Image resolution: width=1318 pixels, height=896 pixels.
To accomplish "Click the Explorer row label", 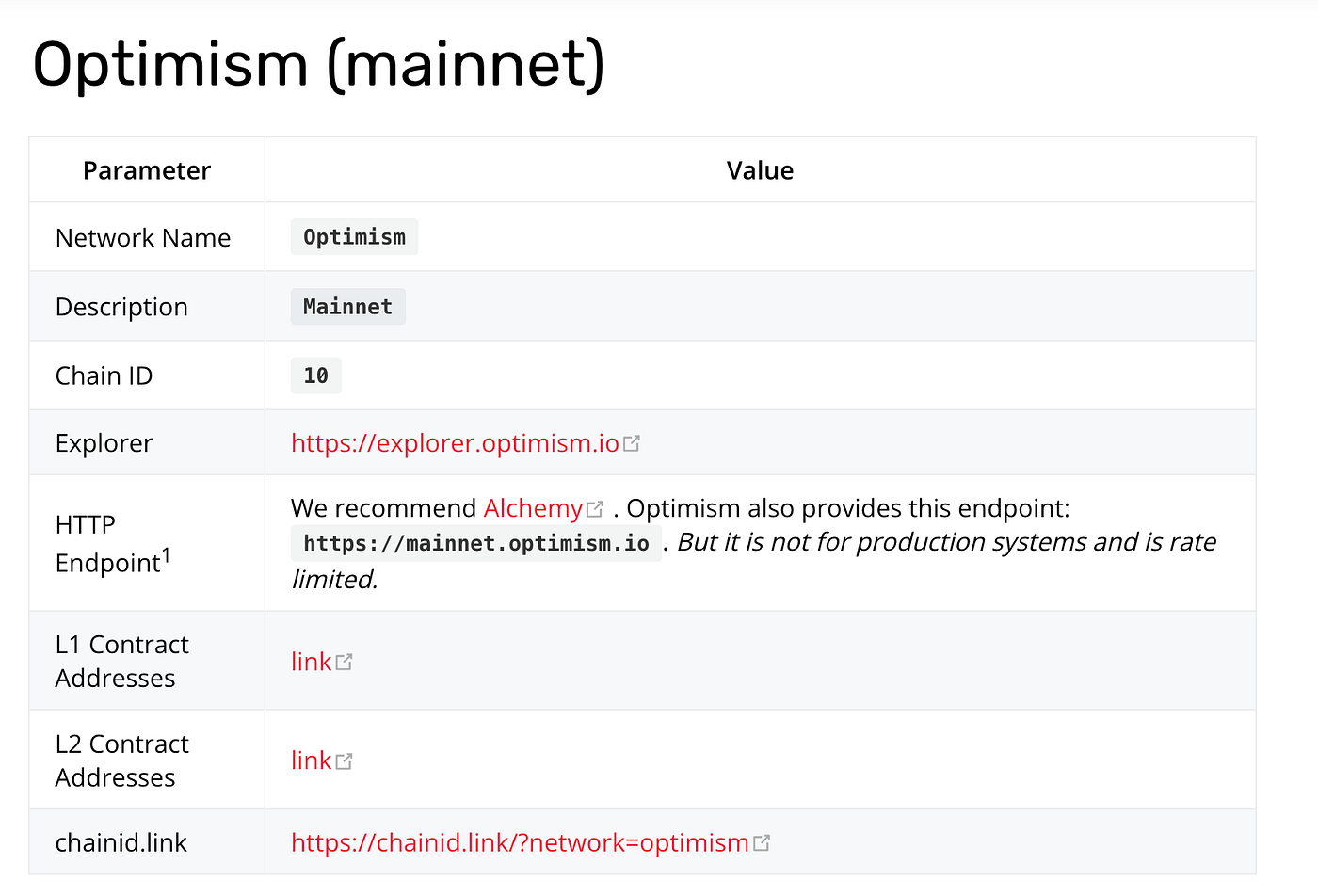I will pyautogui.click(x=104, y=443).
